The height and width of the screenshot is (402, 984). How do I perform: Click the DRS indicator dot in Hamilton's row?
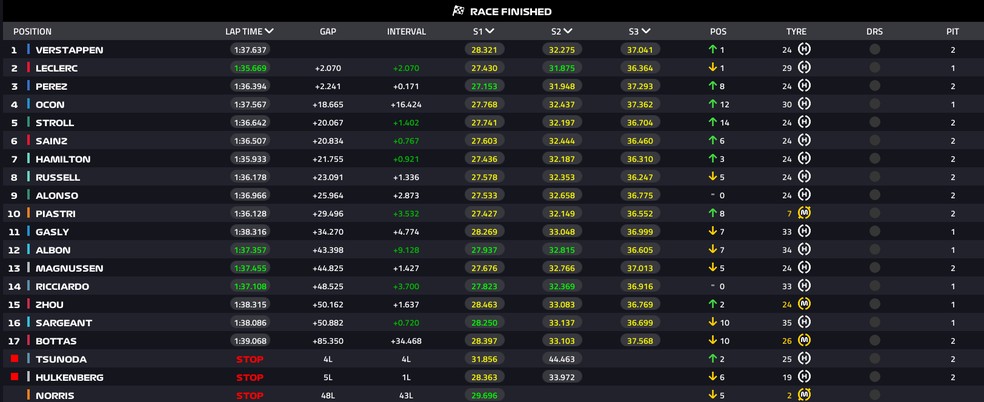pos(874,159)
